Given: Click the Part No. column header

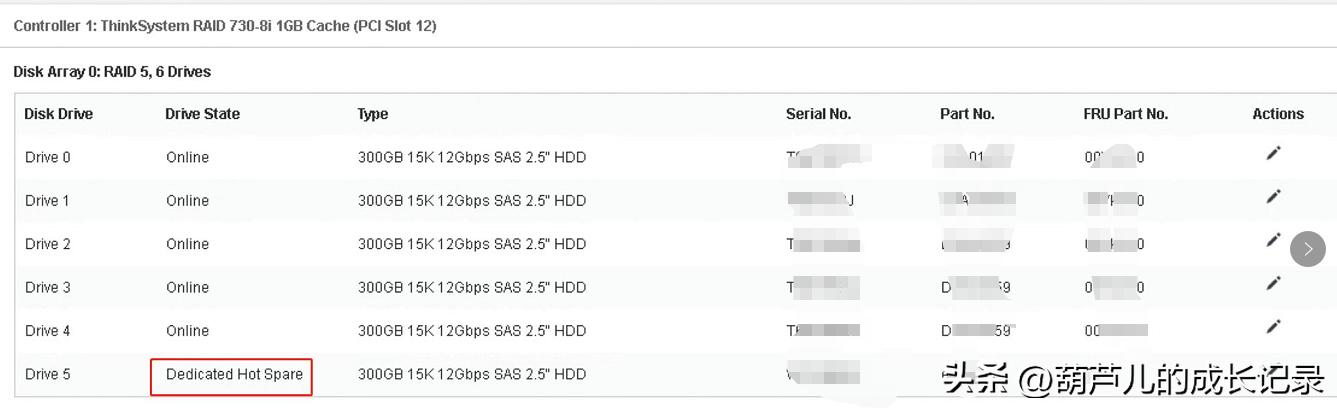Looking at the screenshot, I should pos(968,114).
